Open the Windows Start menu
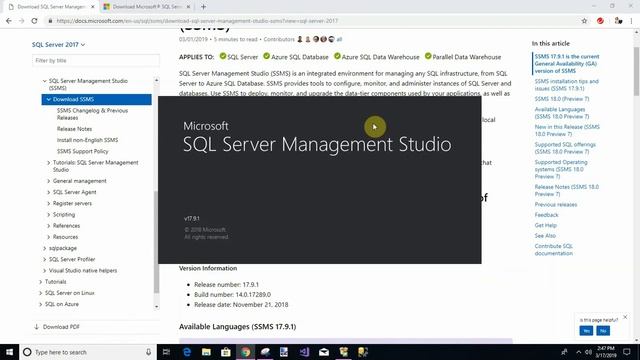Screen dimensions: 640x360 coord(9,352)
